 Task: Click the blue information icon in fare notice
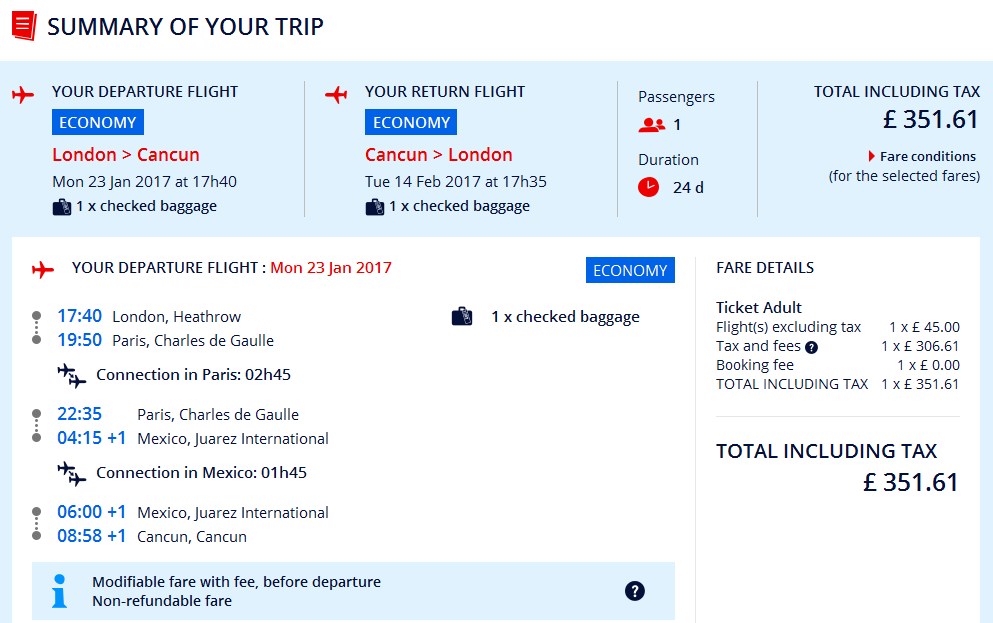coord(60,591)
